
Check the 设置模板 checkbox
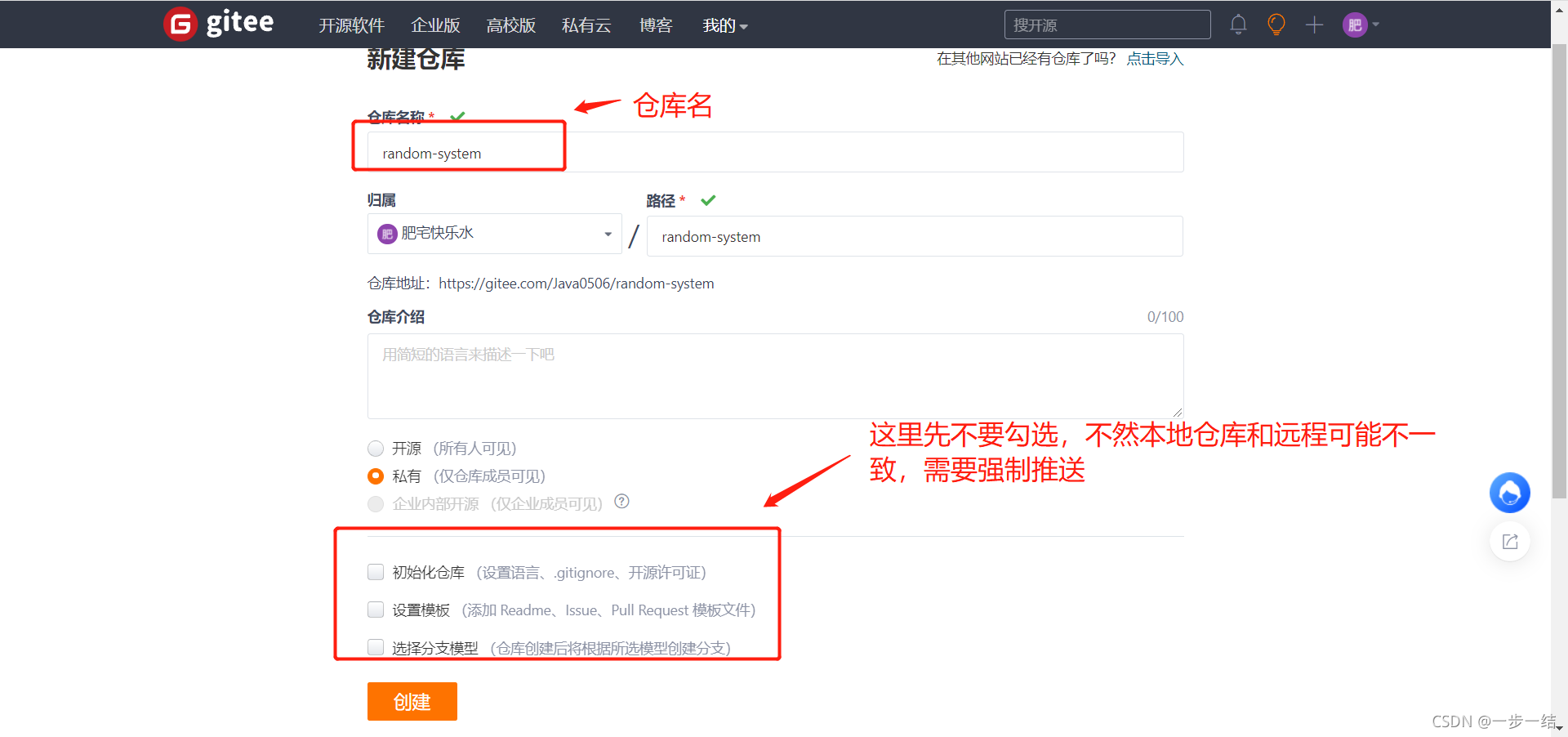(376, 610)
